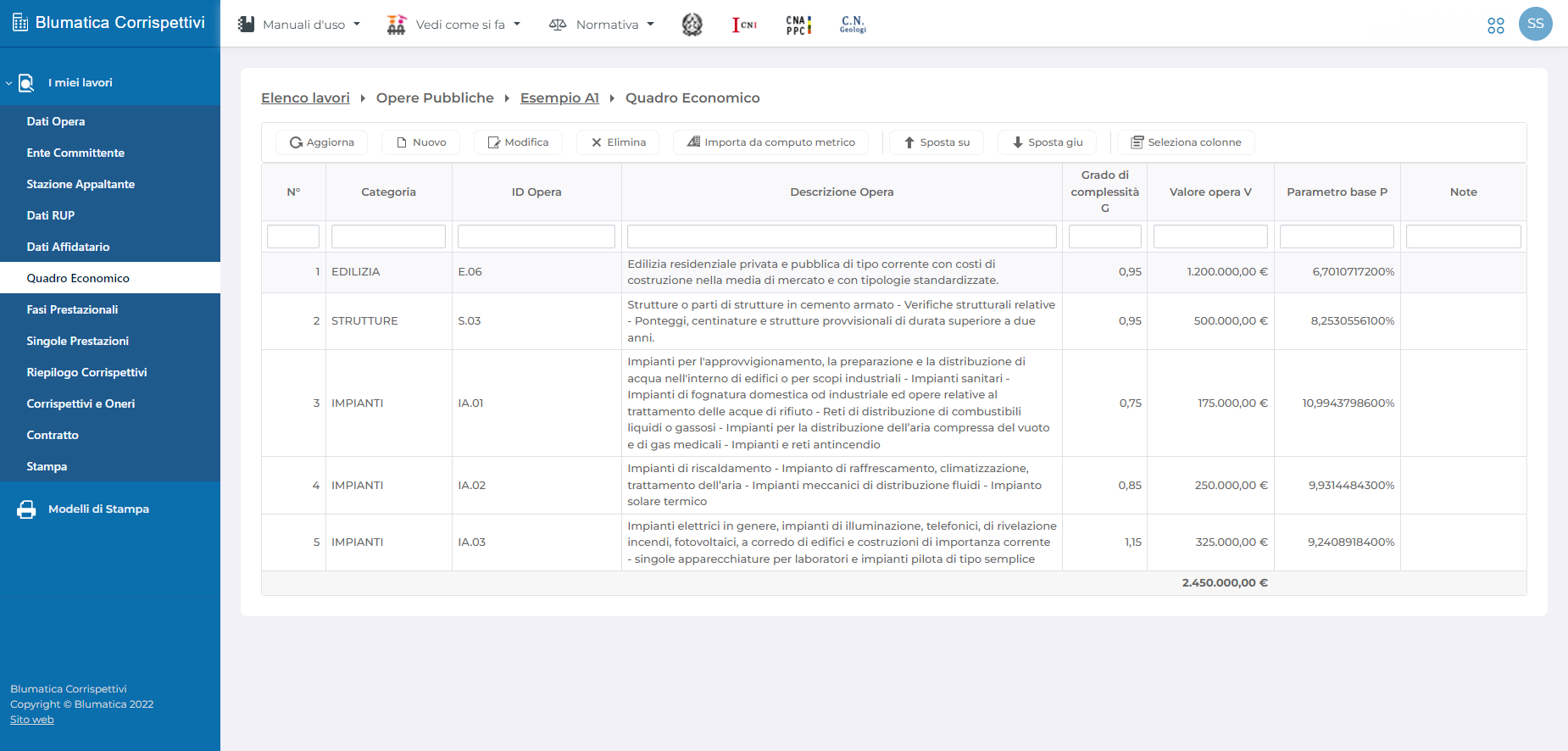This screenshot has width=1568, height=751.
Task: Click the Importa da computo metrico icon
Action: click(693, 142)
